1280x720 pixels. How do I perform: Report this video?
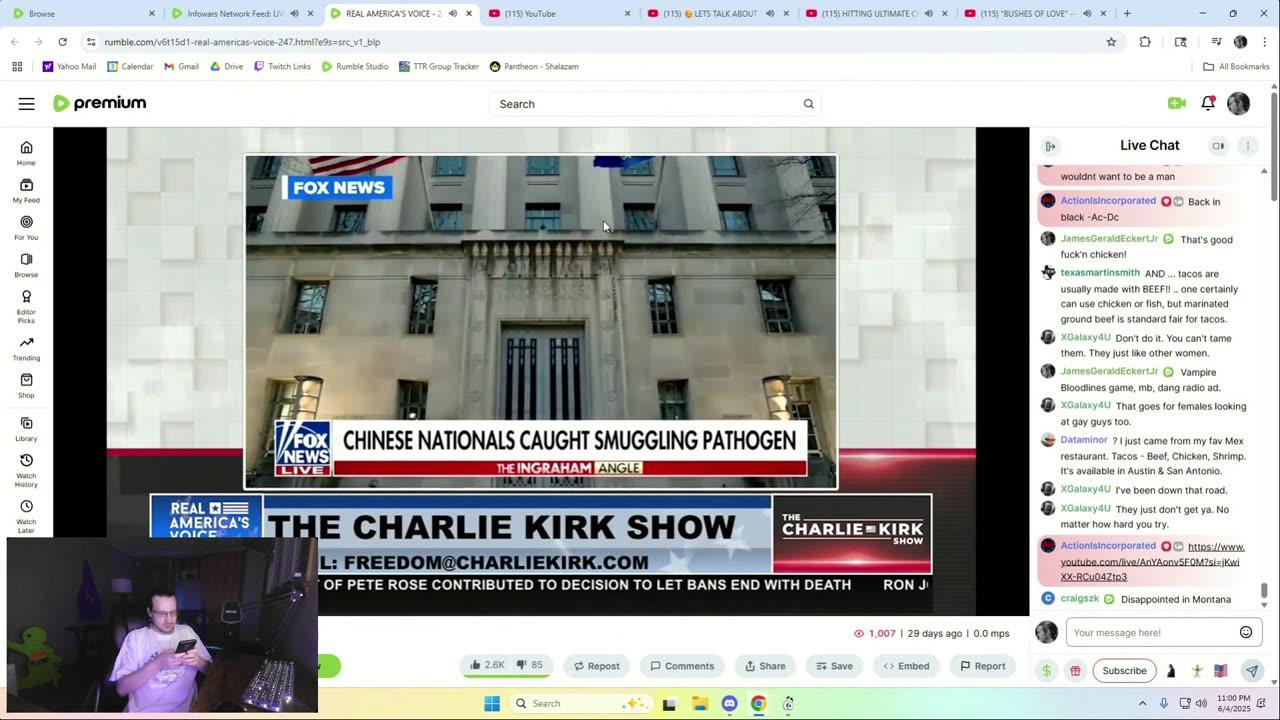tap(982, 666)
